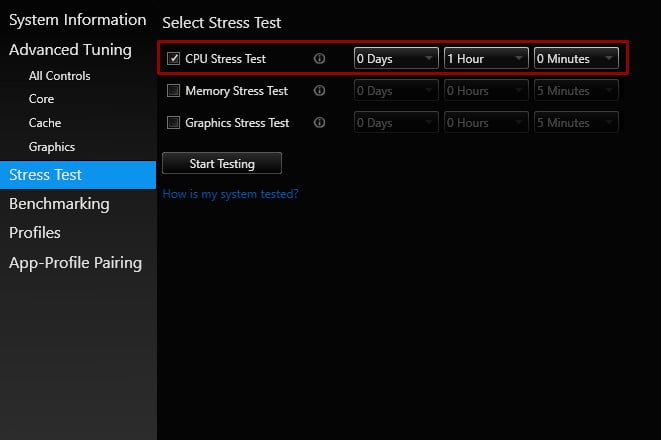Go to System Information section
Image resolution: width=661 pixels, height=440 pixels.
(x=78, y=20)
